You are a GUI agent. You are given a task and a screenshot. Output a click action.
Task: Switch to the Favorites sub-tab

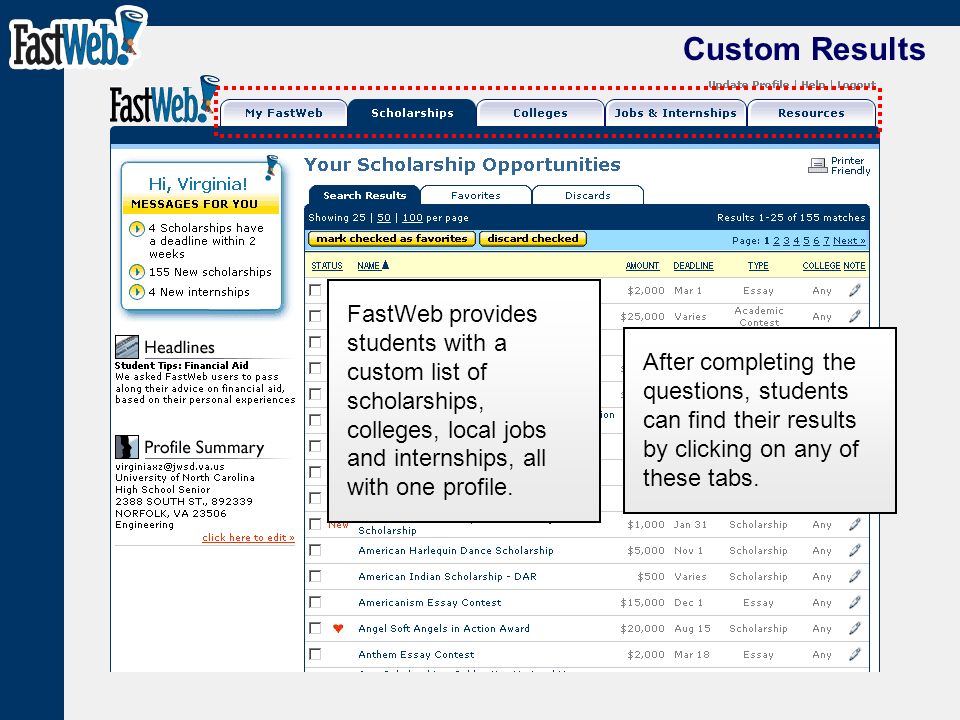pos(476,195)
